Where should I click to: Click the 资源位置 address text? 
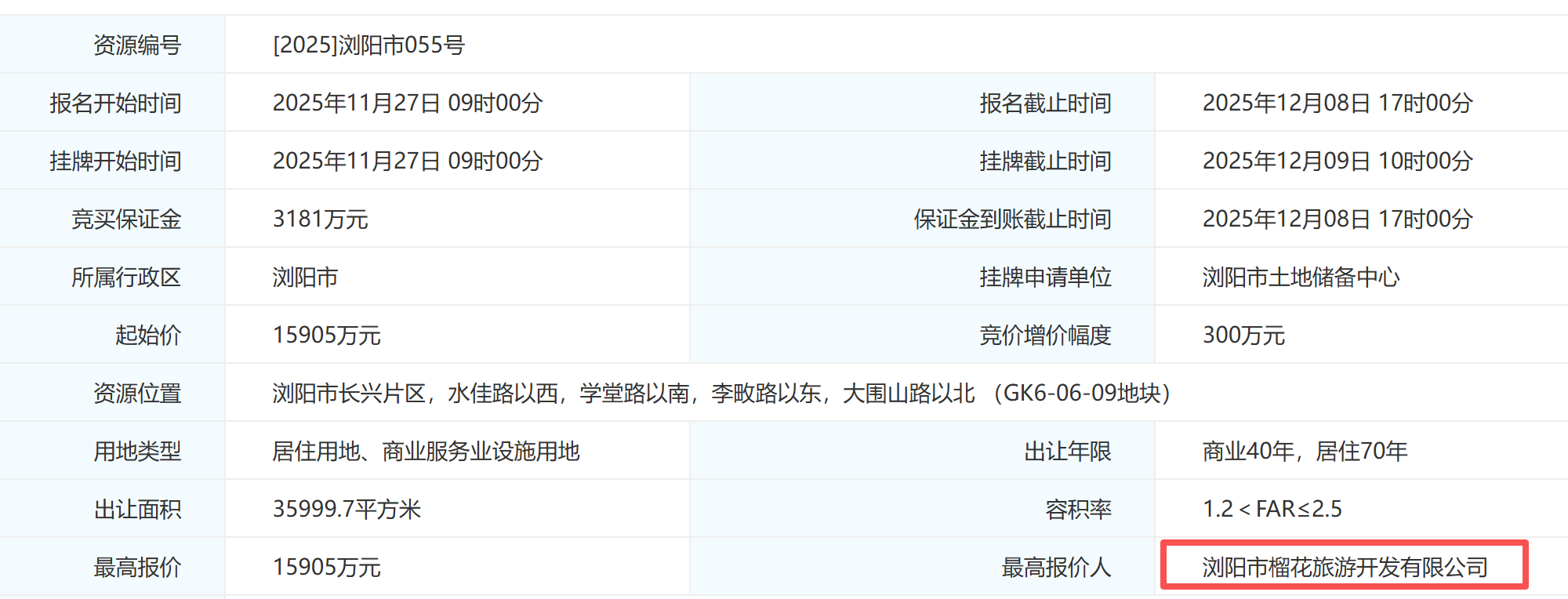[720, 393]
